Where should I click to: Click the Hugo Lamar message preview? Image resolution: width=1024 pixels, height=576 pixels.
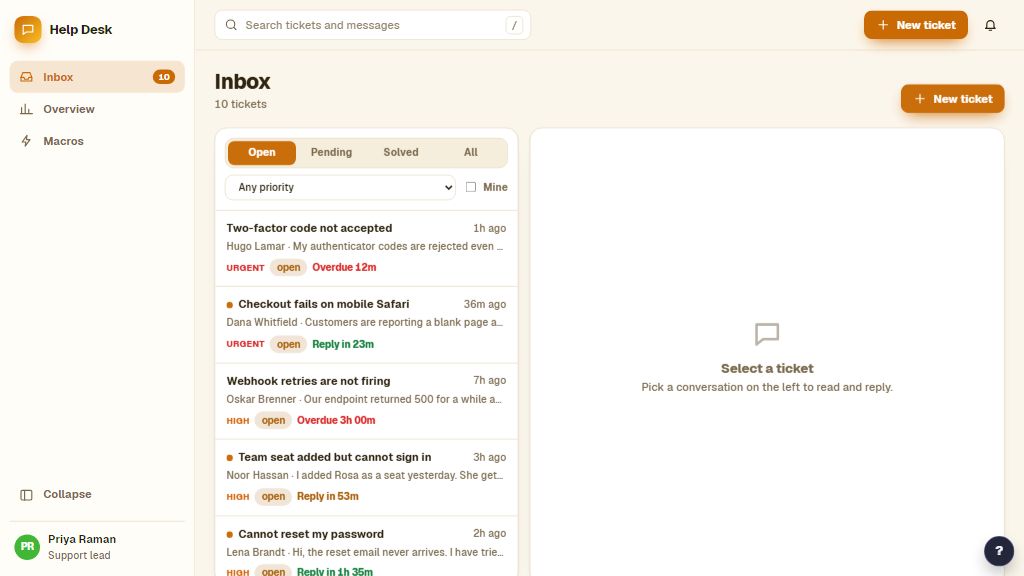click(365, 246)
